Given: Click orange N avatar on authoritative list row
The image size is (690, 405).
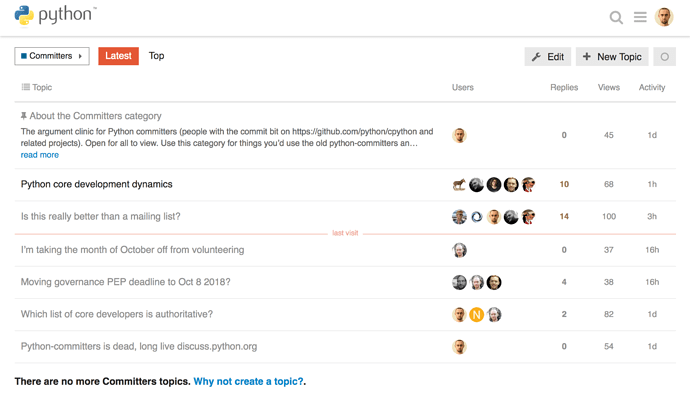Looking at the screenshot, I should 477,314.
